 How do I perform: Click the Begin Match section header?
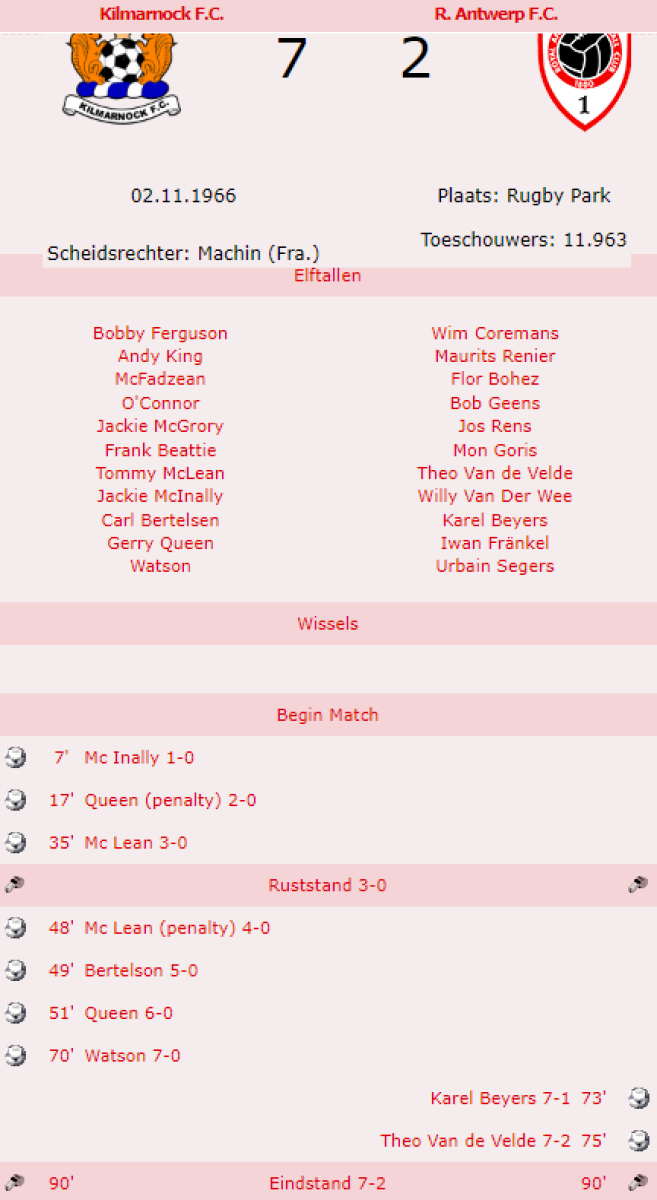(x=328, y=715)
